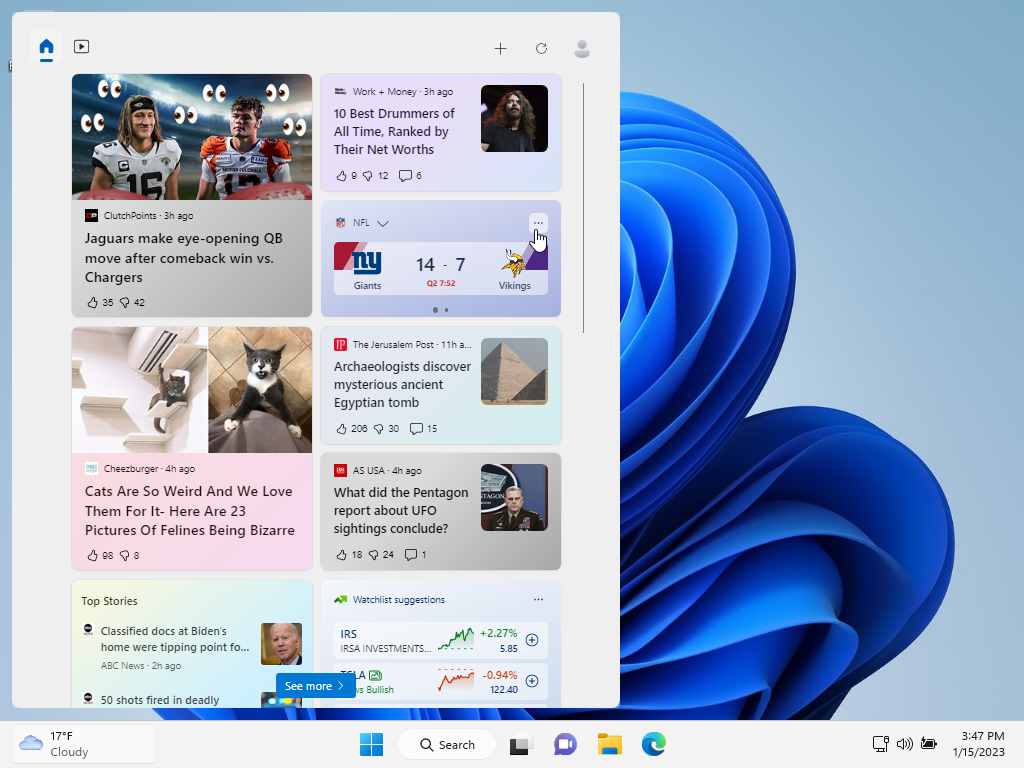The image size is (1024, 768).
Task: Like the Cats Are So Weird article
Action: point(92,555)
